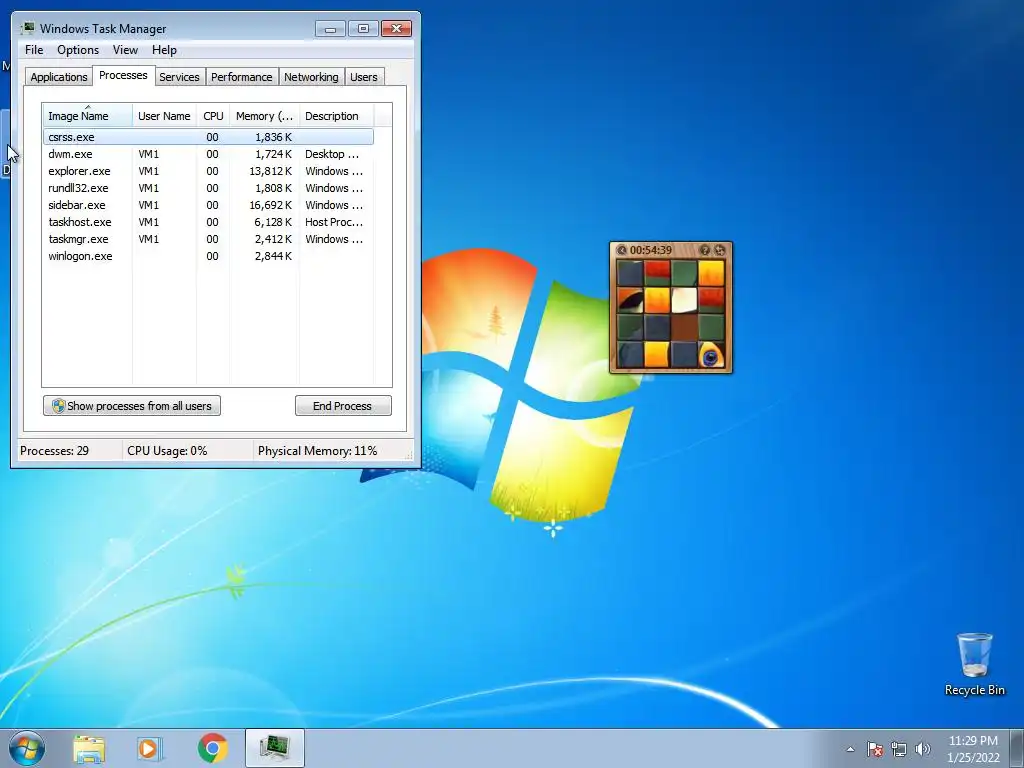Select the explorer.exe process

tap(208, 171)
